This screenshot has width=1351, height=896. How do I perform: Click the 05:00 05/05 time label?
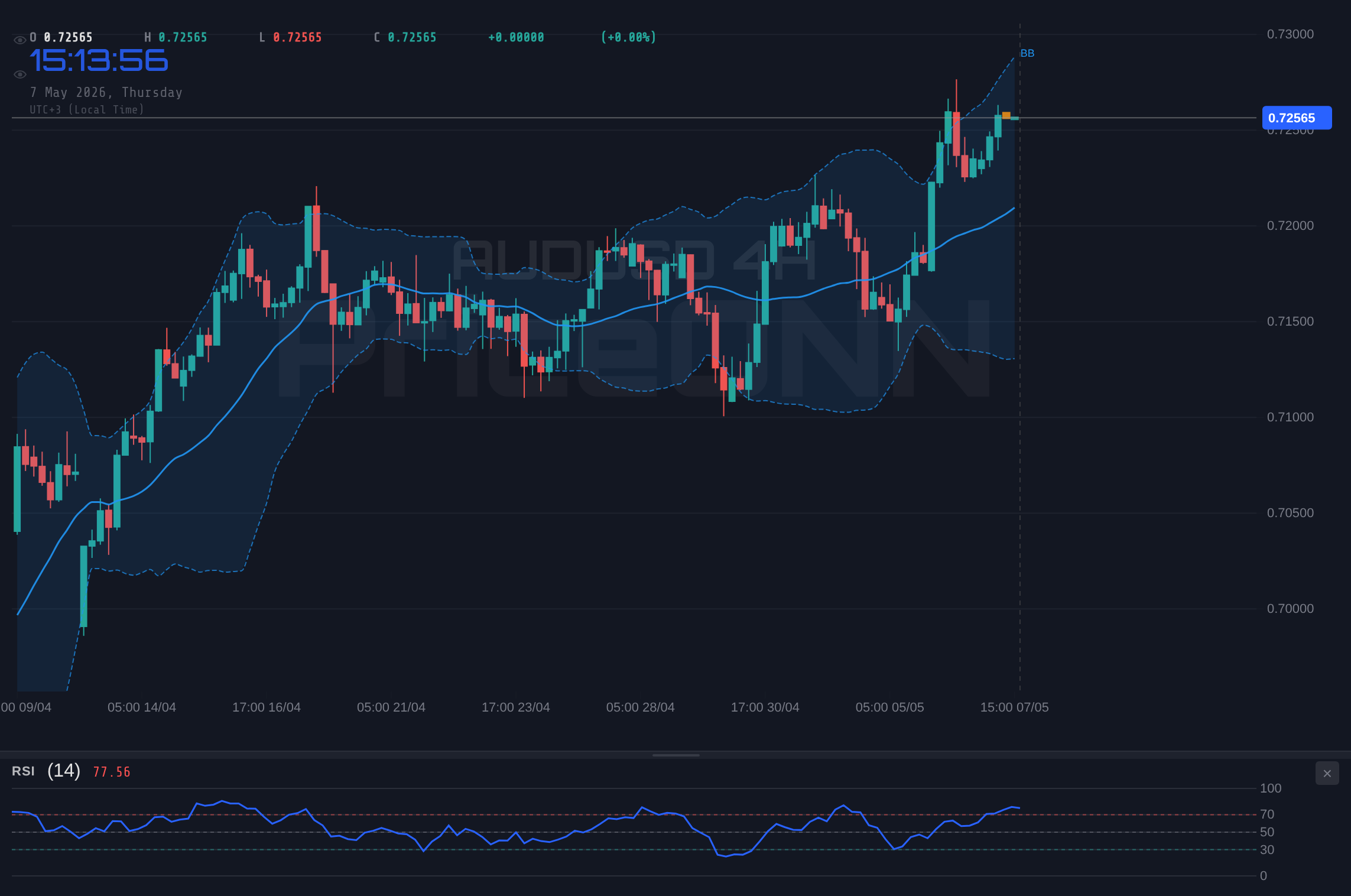coord(890,707)
